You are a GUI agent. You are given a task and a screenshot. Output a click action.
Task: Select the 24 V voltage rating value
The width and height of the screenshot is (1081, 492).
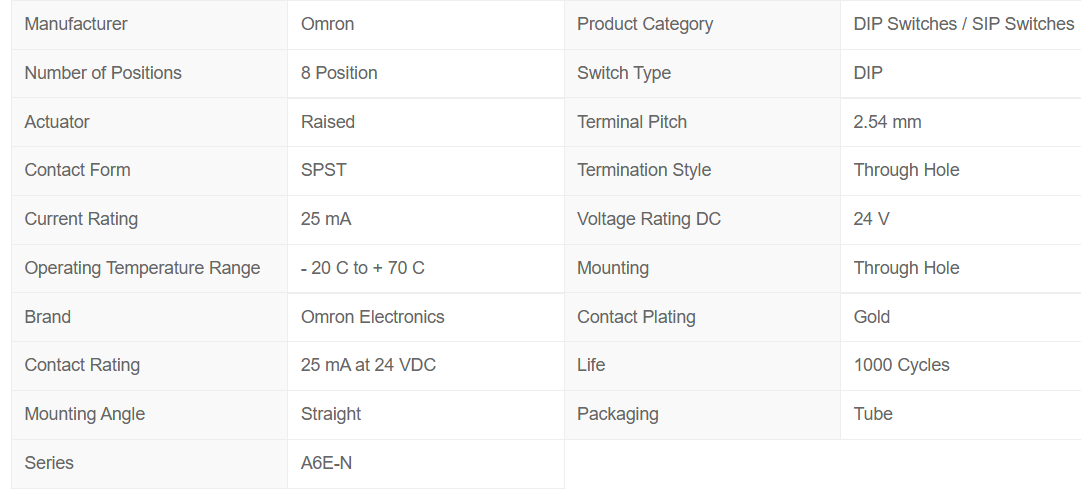(x=871, y=219)
